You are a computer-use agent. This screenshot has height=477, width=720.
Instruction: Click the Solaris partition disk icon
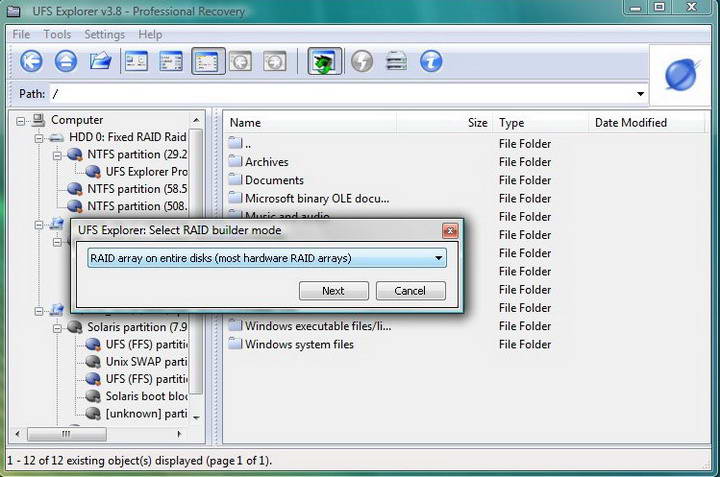75,327
